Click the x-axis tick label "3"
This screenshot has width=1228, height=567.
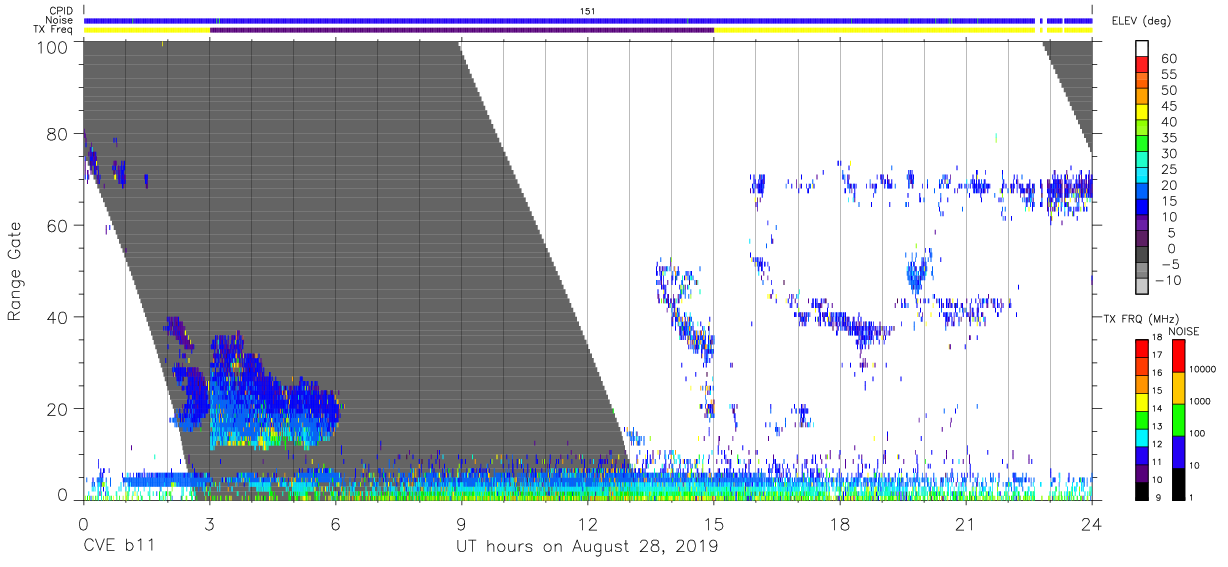coord(209,524)
